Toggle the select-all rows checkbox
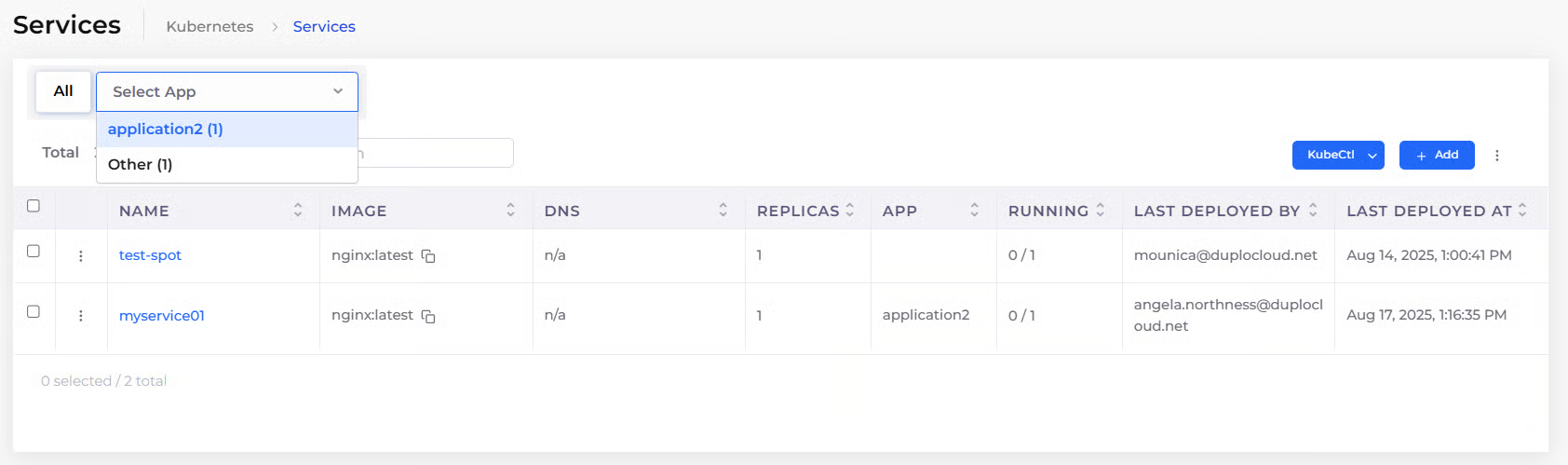1568x465 pixels. click(x=34, y=206)
